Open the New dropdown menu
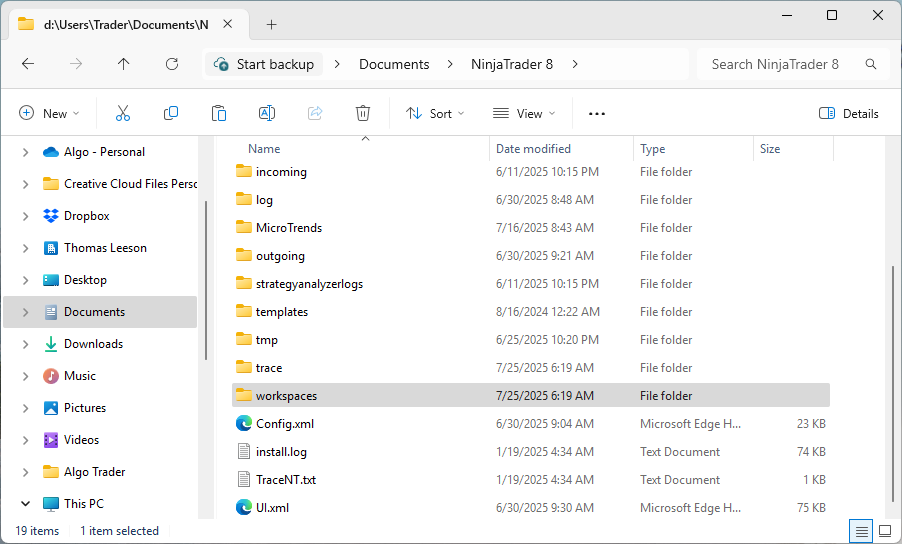 click(x=49, y=113)
